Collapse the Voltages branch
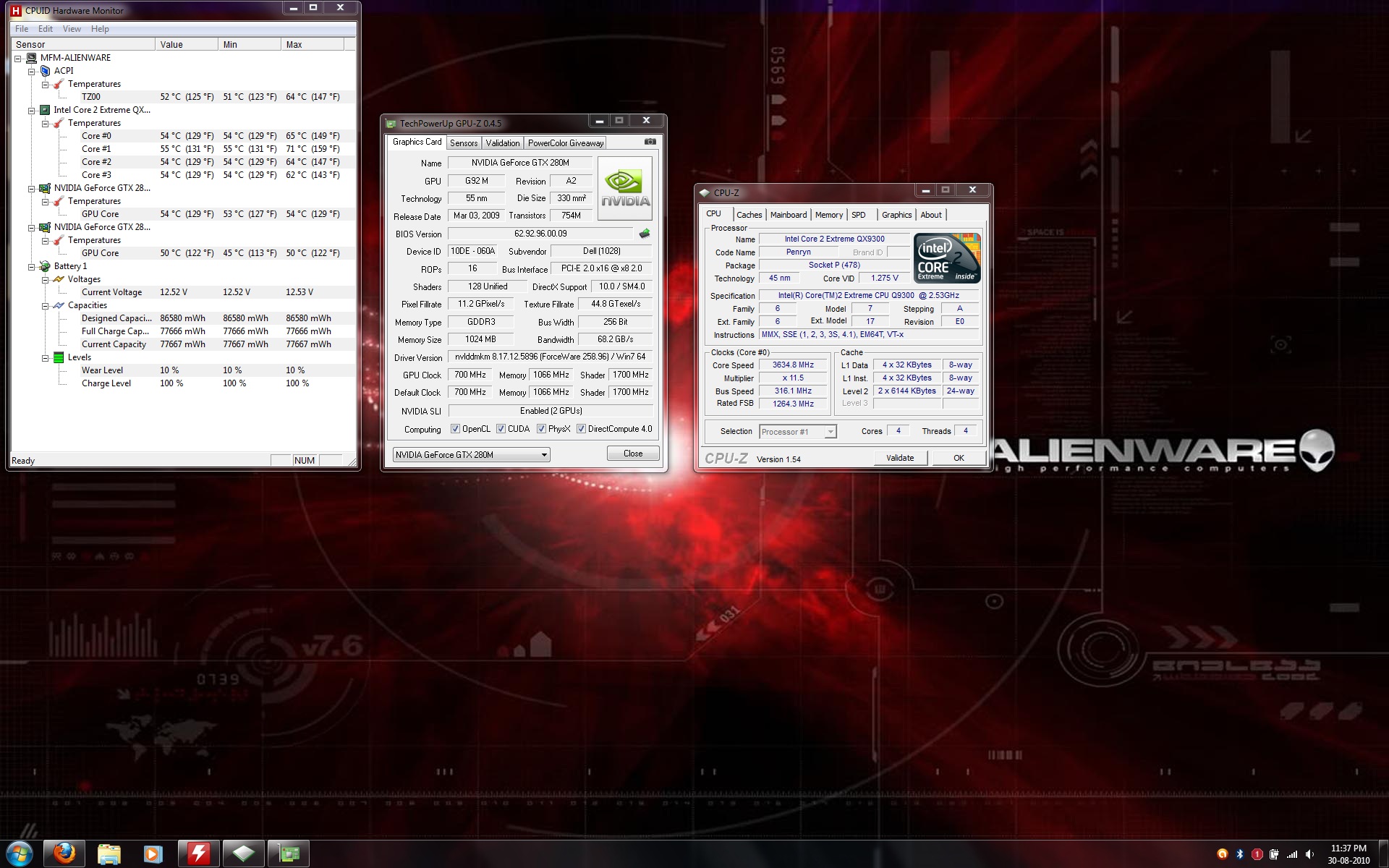The image size is (1389, 868). [x=46, y=279]
